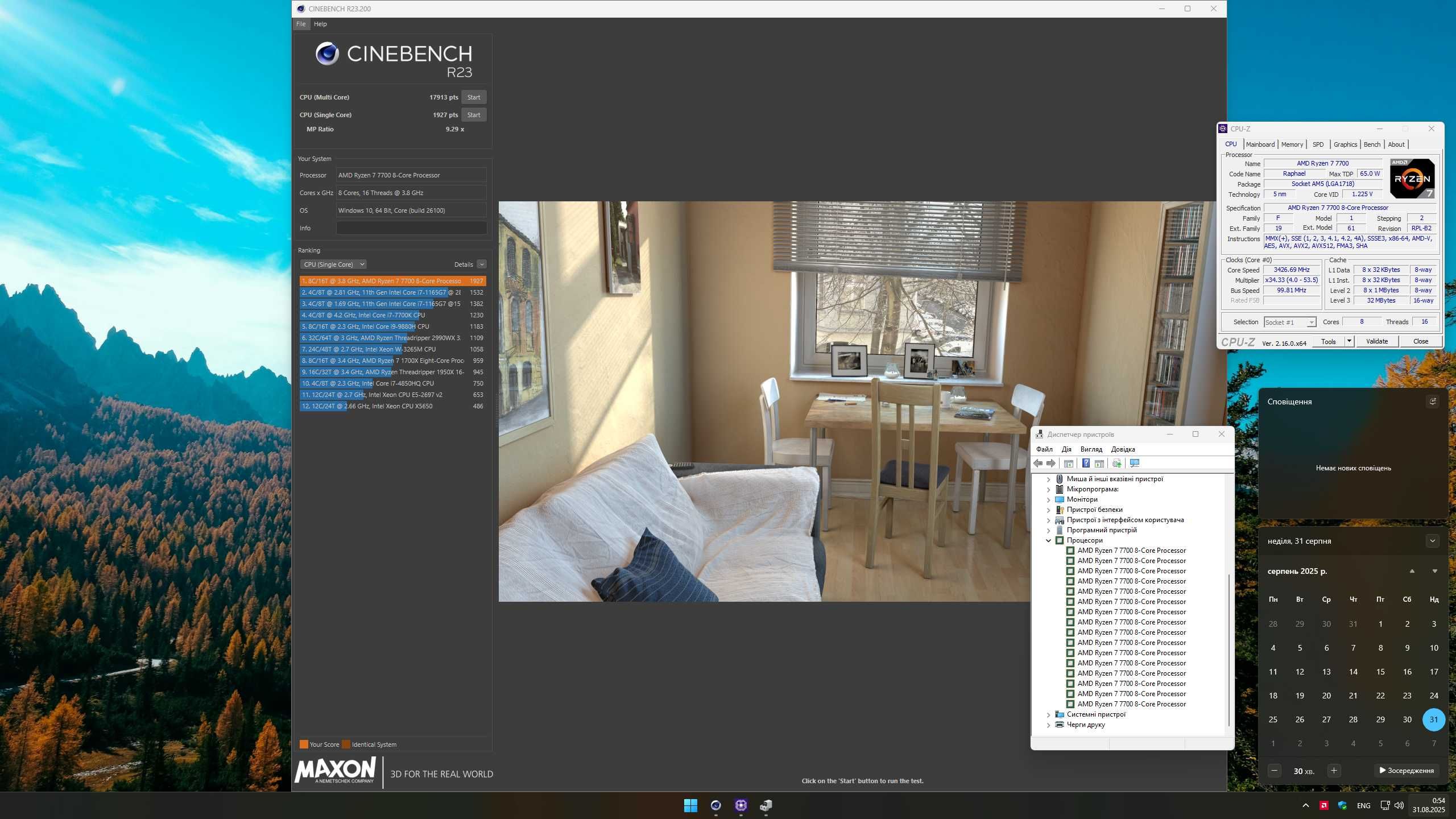The image size is (1456, 819).
Task: Click the show/hide console tree icon in Device Manager
Action: (1068, 464)
